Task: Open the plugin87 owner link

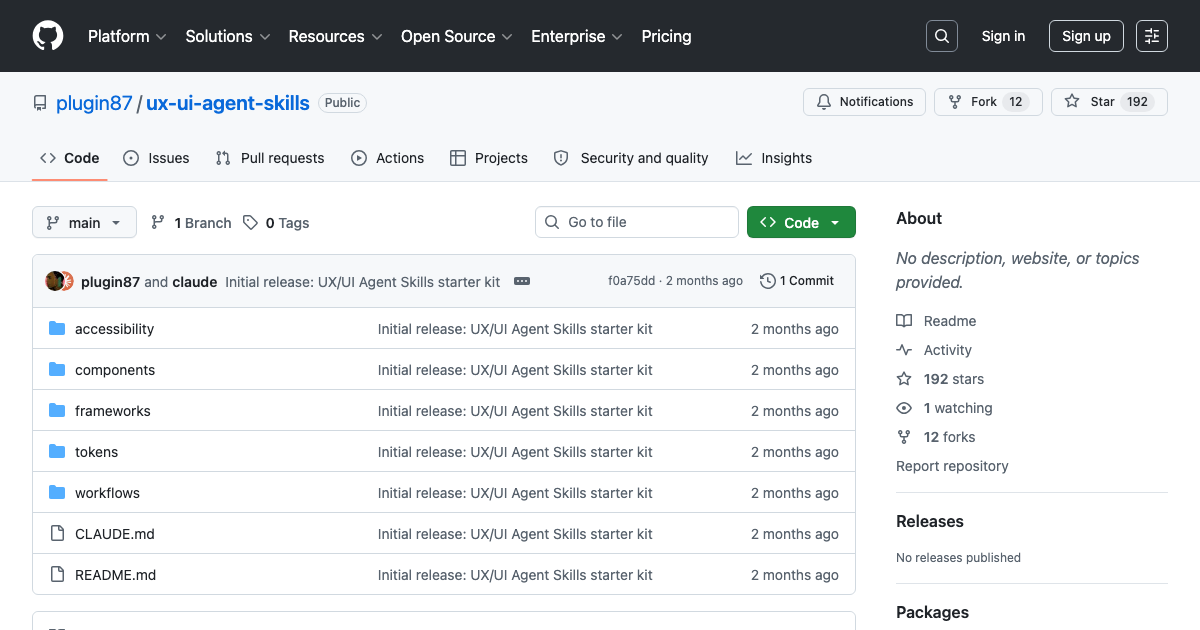Action: 94,103
